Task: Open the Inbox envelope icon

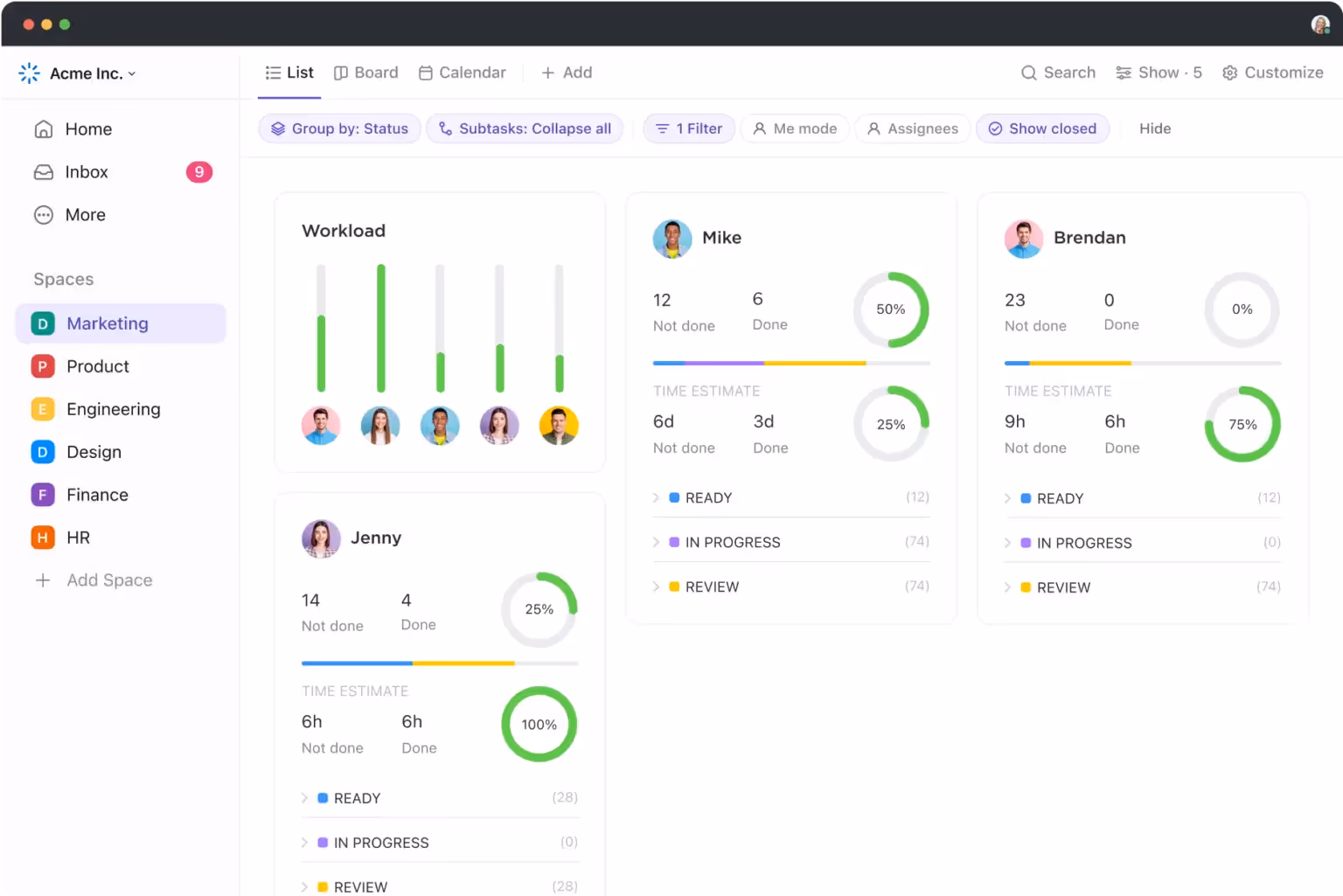Action: (44, 172)
